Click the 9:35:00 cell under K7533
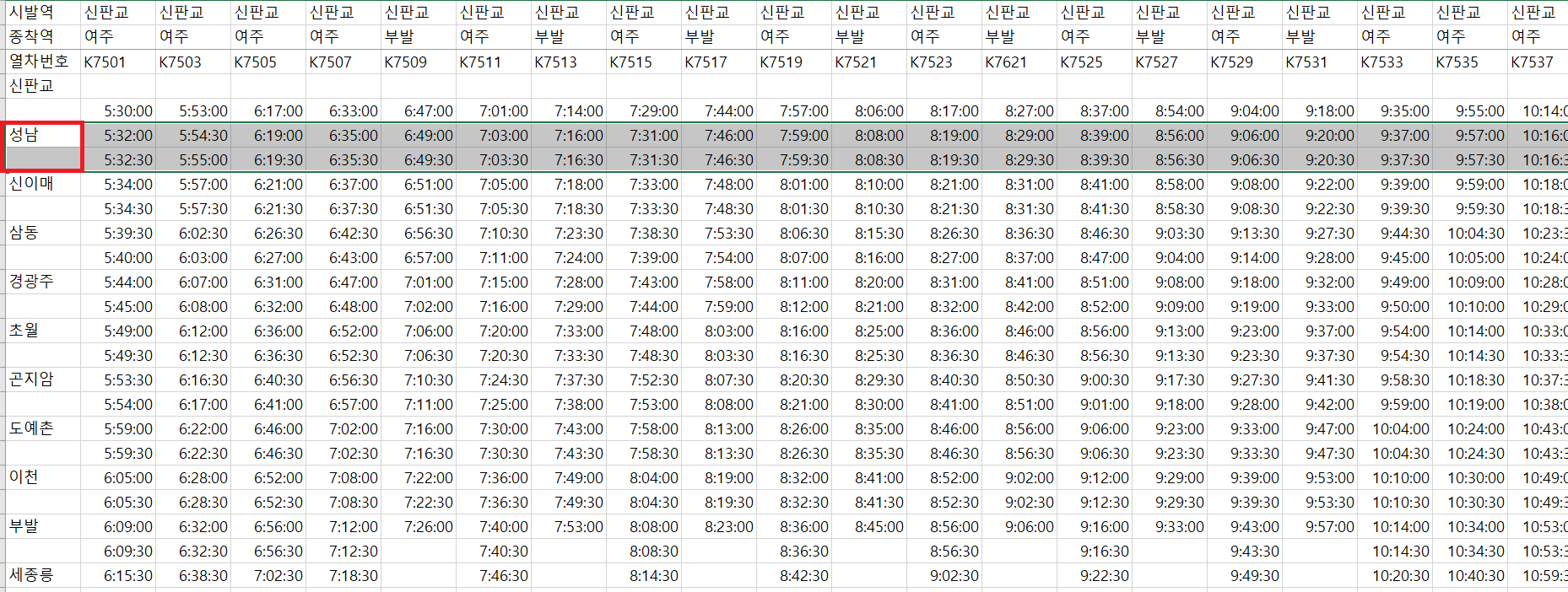This screenshot has width=1568, height=592. click(1395, 110)
